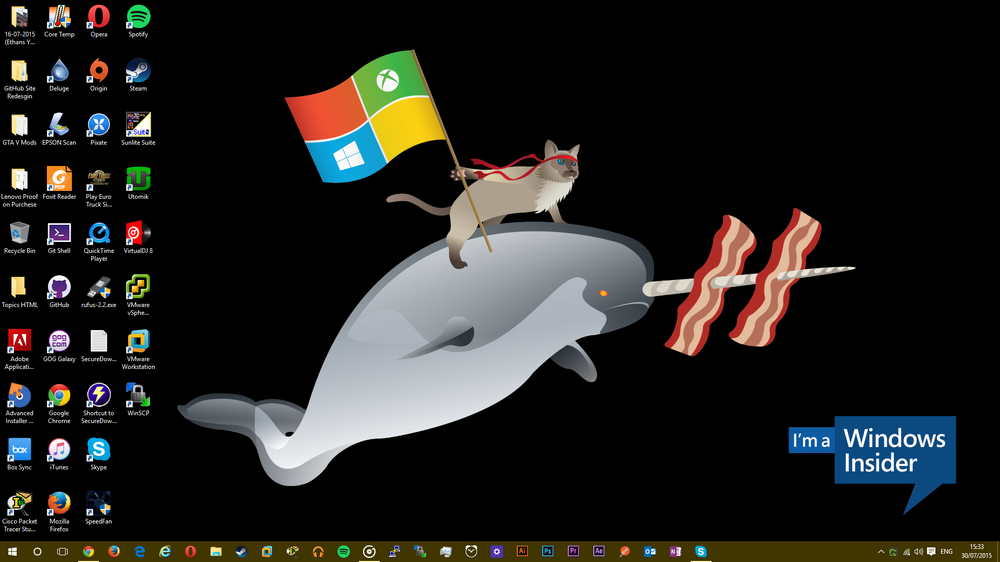Viewport: 1000px width, 562px height.
Task: Launch Opera from the desktop shortcut
Action: pyautogui.click(x=98, y=21)
